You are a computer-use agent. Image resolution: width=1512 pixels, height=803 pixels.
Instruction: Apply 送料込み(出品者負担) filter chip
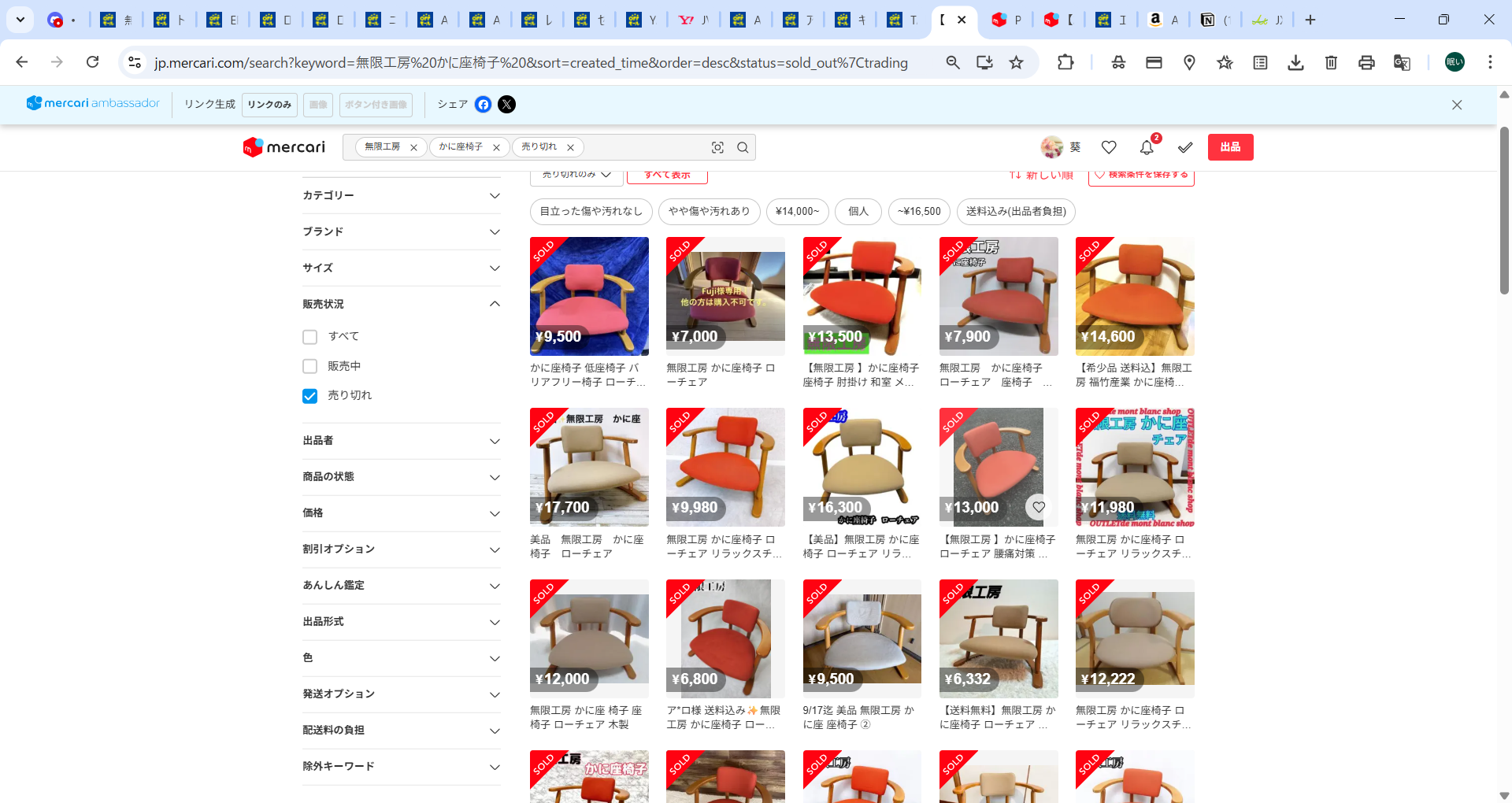[x=1017, y=212]
